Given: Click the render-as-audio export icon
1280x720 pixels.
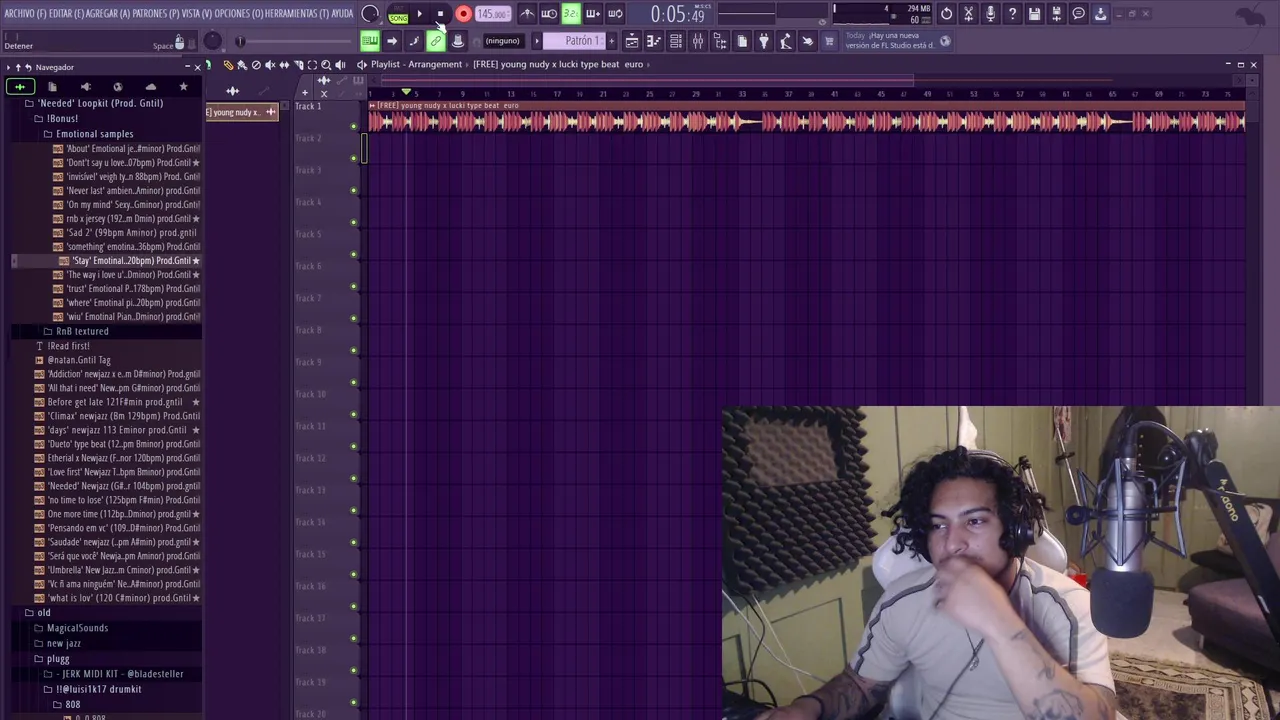Looking at the screenshot, I should 1056,14.
